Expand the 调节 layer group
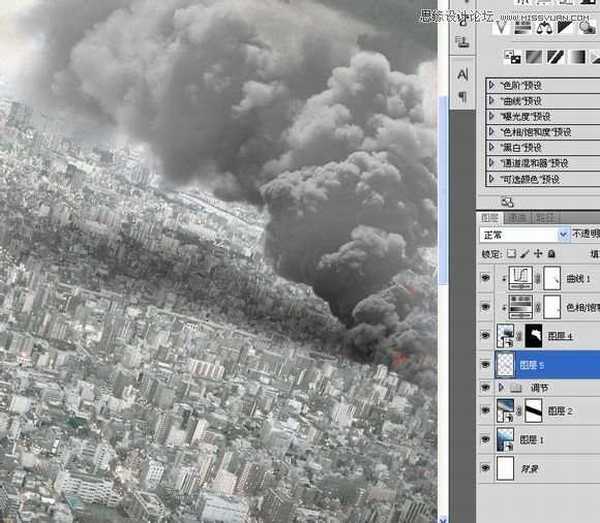 click(501, 388)
